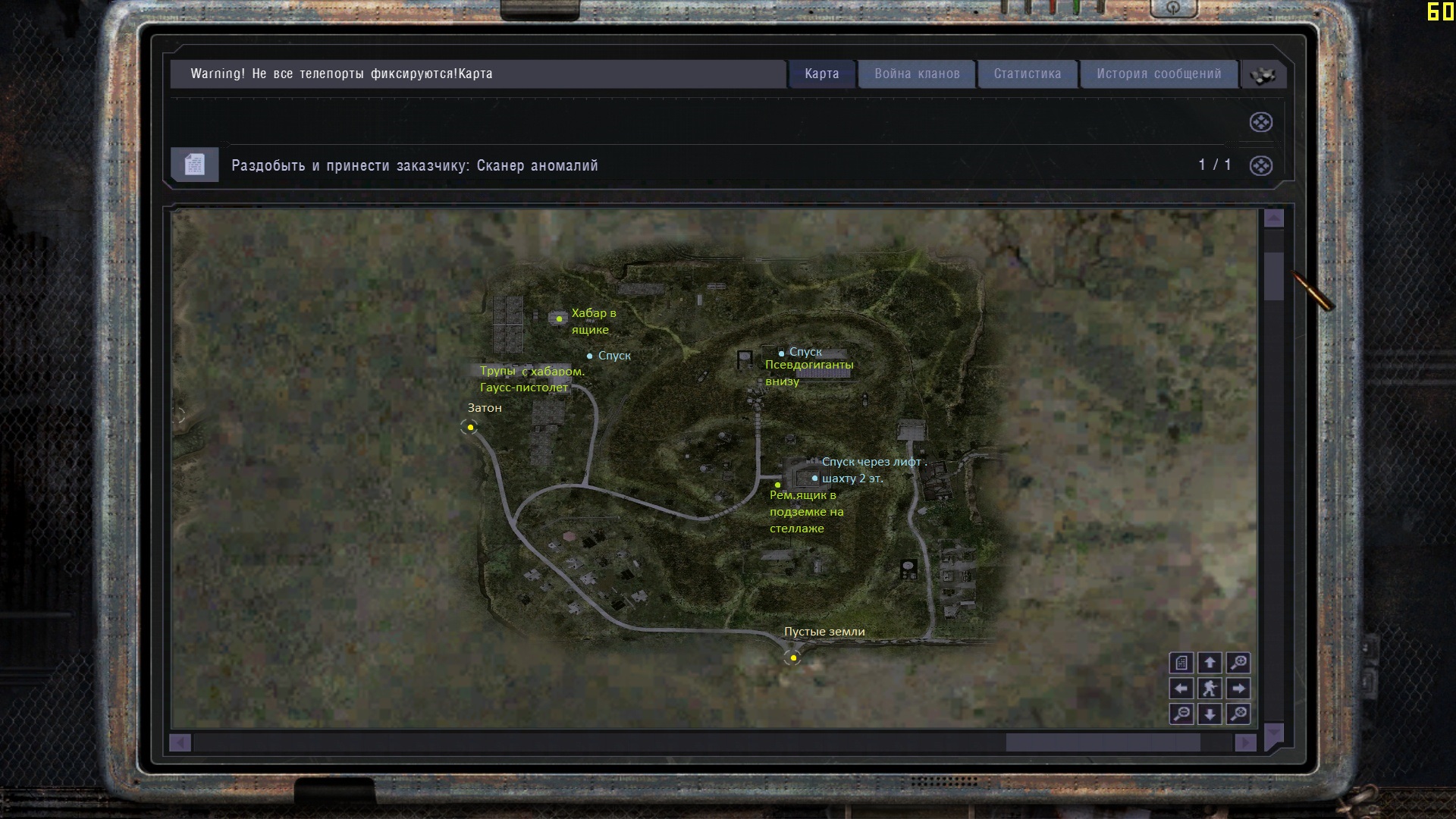This screenshot has width=1456, height=819.
Task: Zoom in the map with plus magnifier
Action: click(1238, 663)
